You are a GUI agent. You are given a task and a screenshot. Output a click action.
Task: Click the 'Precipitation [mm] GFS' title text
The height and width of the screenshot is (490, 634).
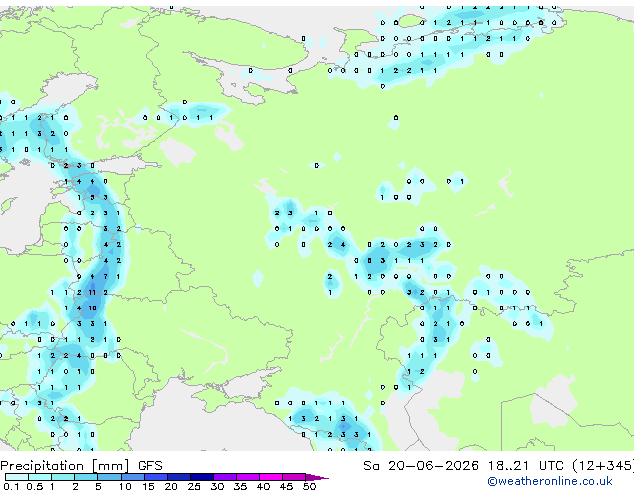pyautogui.click(x=81, y=466)
